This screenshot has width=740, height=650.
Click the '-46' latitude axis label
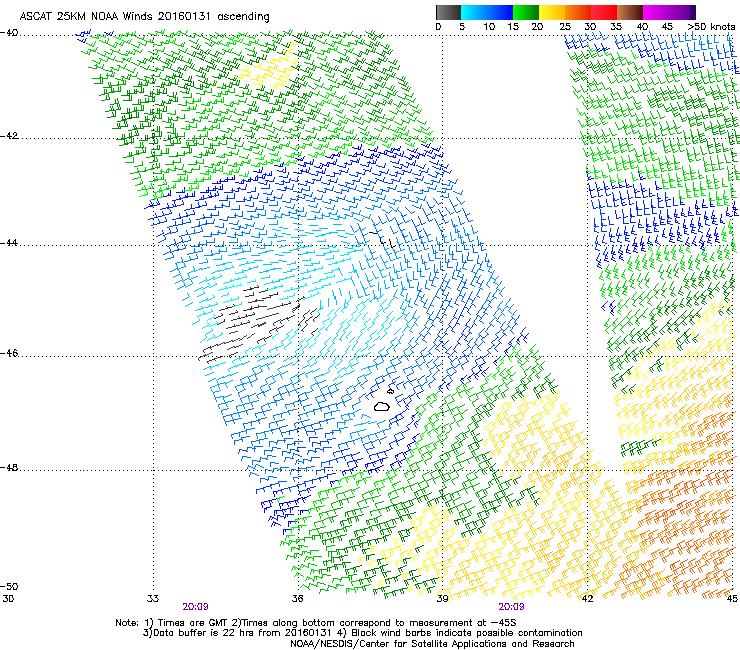pyautogui.click(x=9, y=354)
